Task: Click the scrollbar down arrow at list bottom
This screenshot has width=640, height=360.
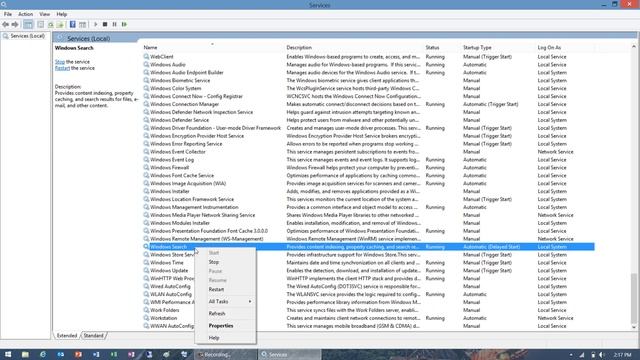Action: tap(633, 327)
